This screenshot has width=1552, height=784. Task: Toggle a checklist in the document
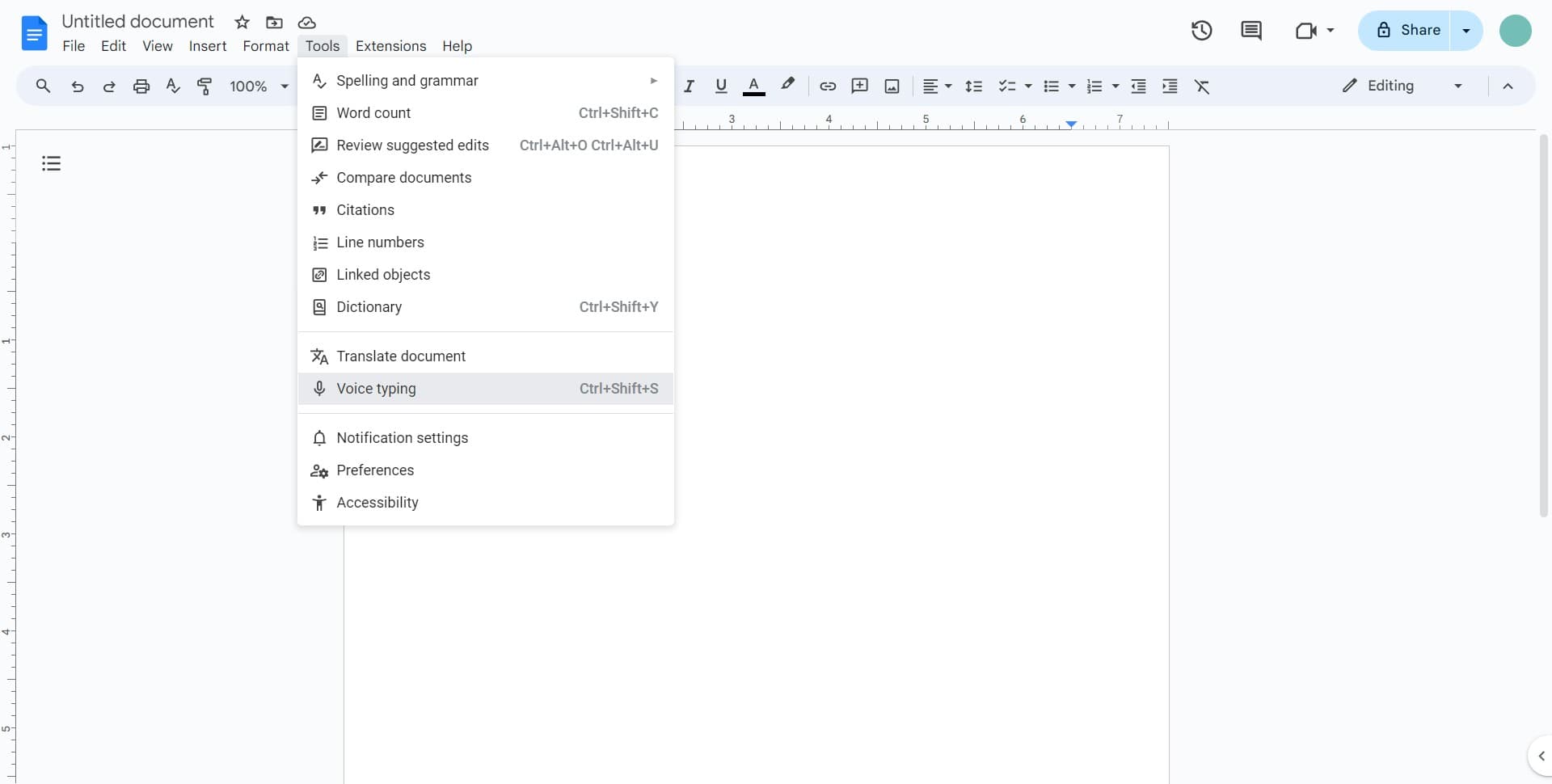pos(1008,86)
